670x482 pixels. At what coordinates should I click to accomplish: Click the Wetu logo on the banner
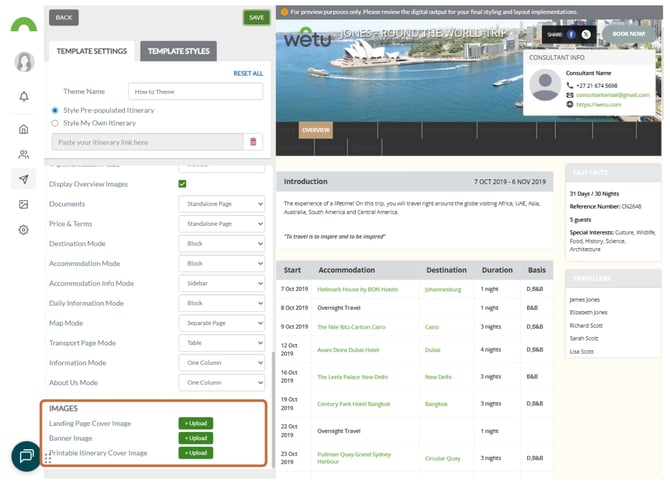pyautogui.click(x=308, y=38)
